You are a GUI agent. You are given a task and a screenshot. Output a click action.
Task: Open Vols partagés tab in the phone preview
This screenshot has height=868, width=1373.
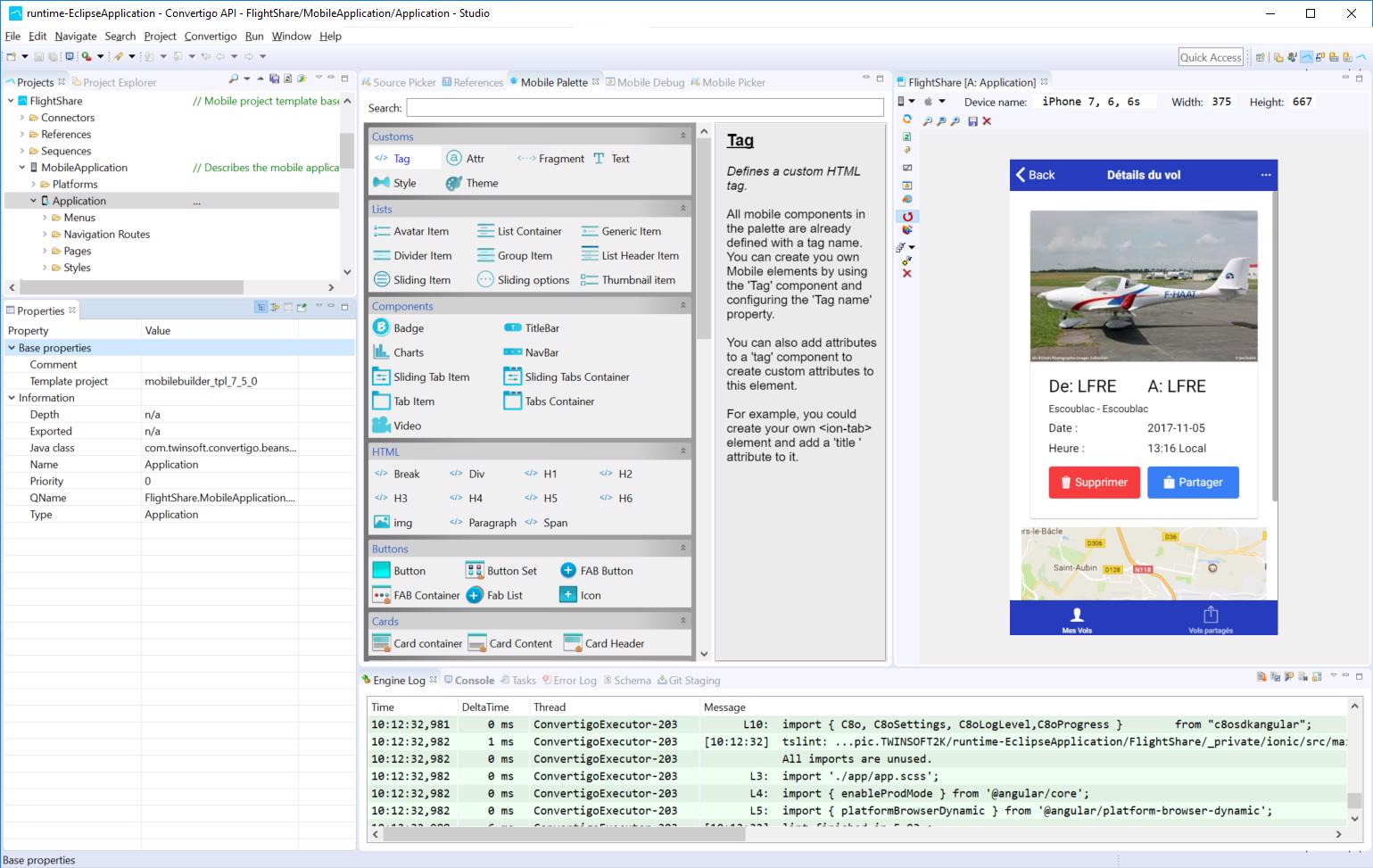[x=1211, y=619]
